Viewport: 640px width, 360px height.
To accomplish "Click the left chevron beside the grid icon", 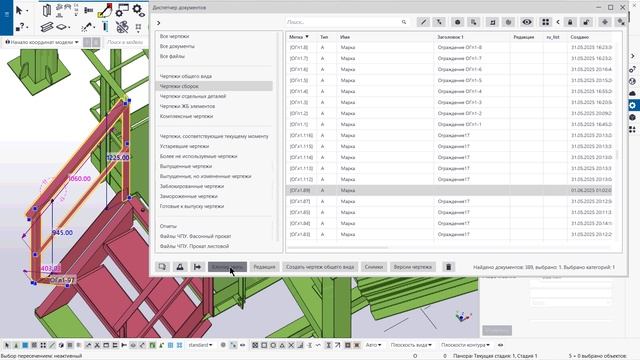I will click(x=558, y=22).
